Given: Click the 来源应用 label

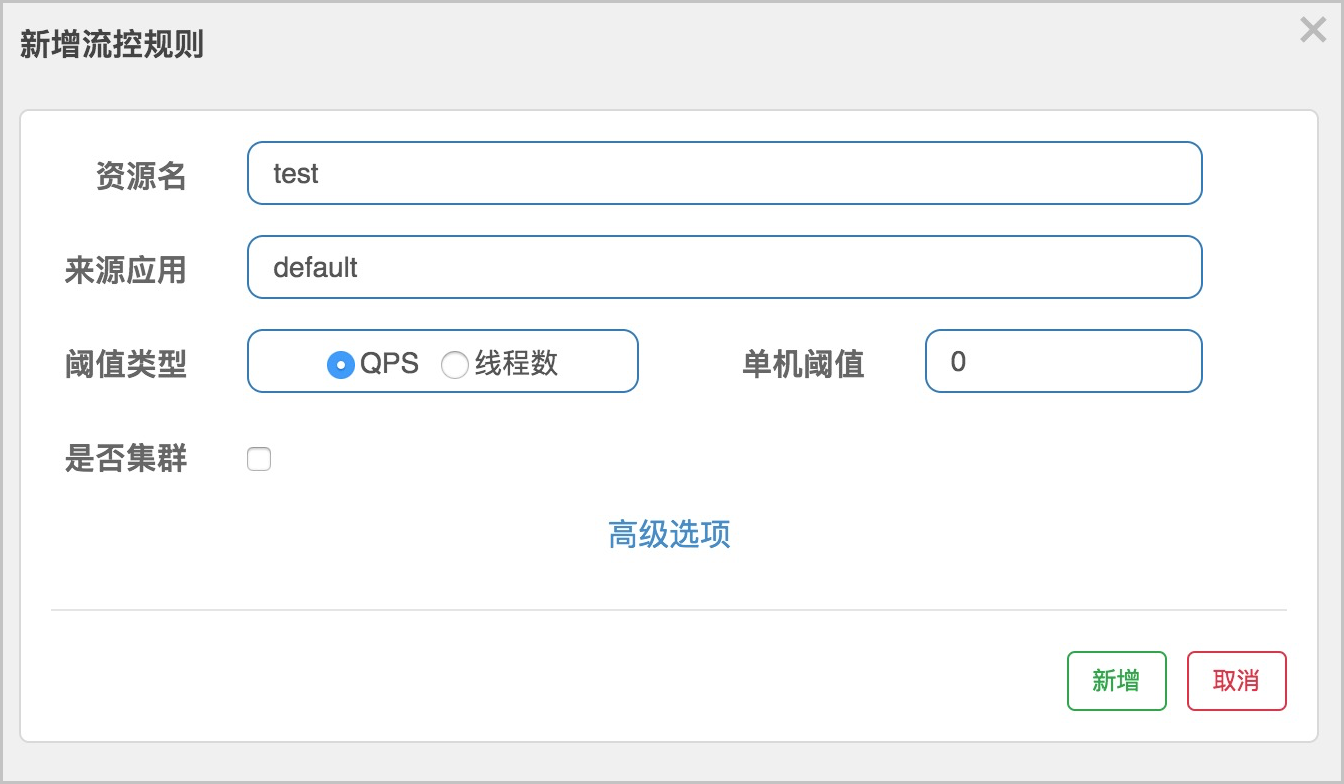Looking at the screenshot, I should 126,270.
